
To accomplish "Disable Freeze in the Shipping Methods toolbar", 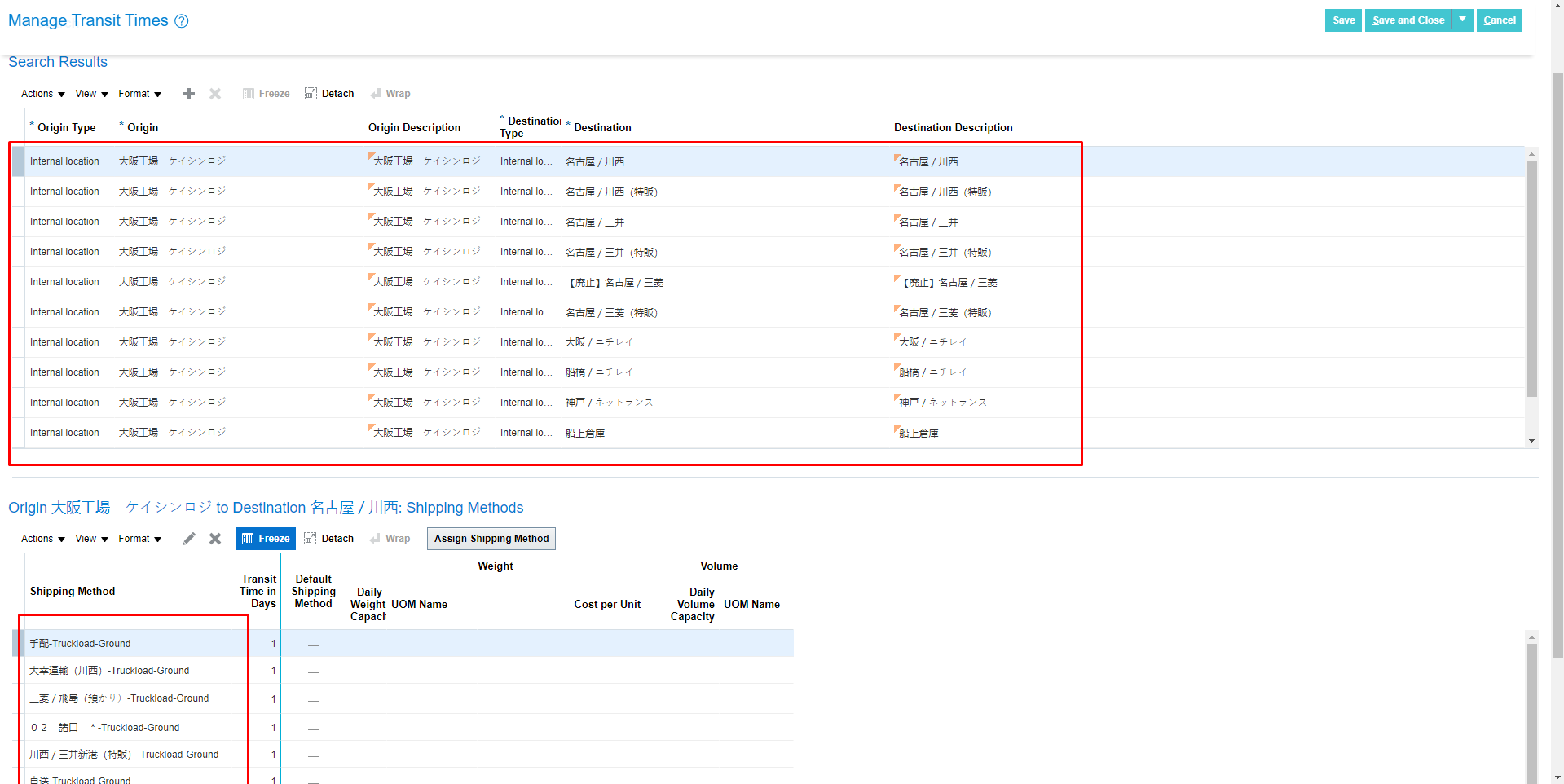I will pyautogui.click(x=266, y=538).
